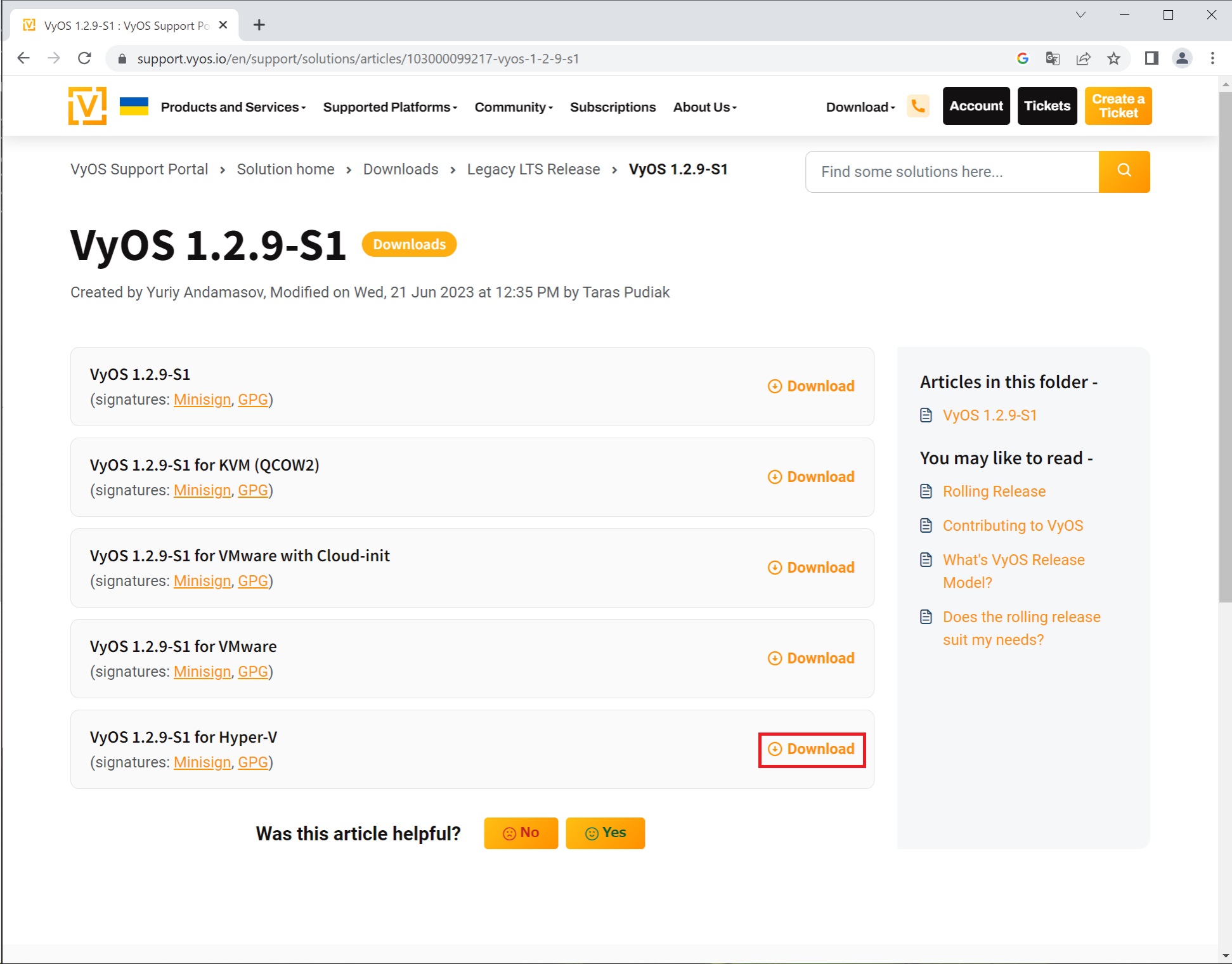
Task: Open Google icon in address bar
Action: 1022,58
